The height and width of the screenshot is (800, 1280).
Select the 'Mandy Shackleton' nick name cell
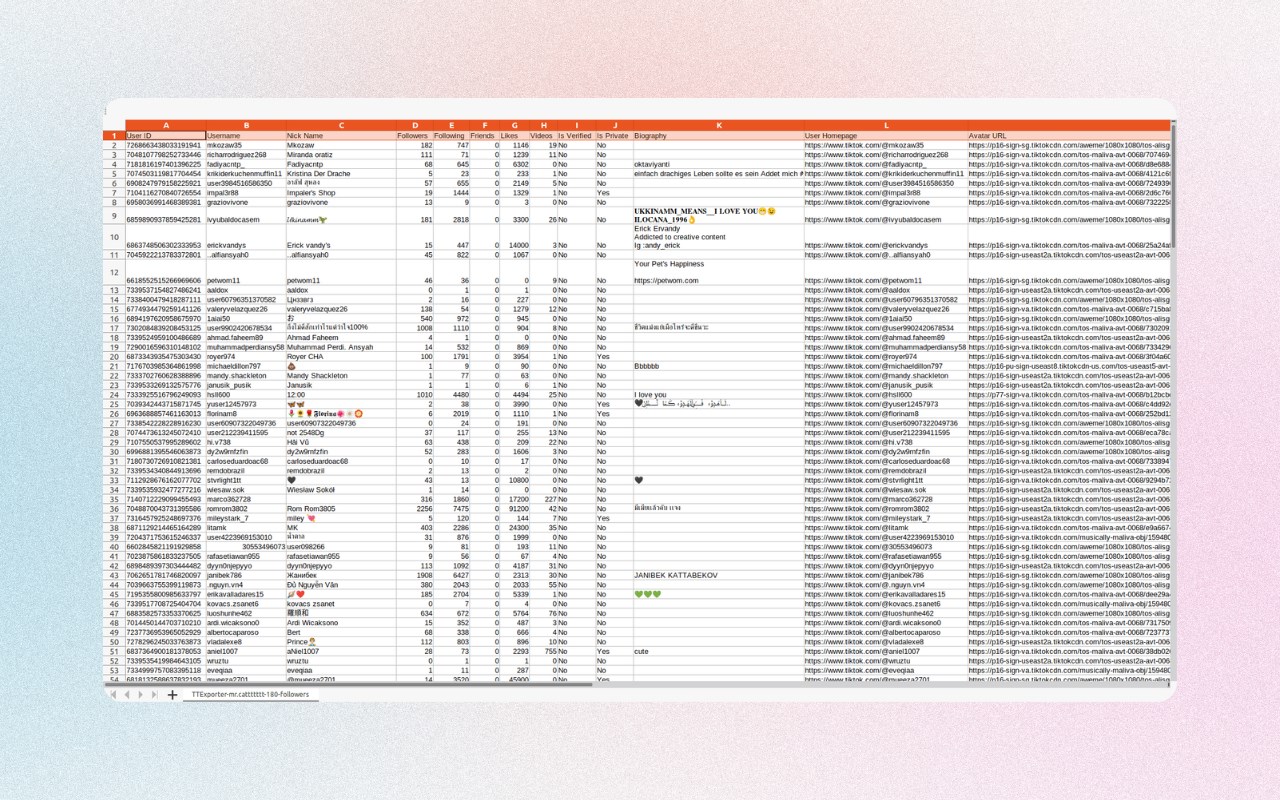[340, 375]
